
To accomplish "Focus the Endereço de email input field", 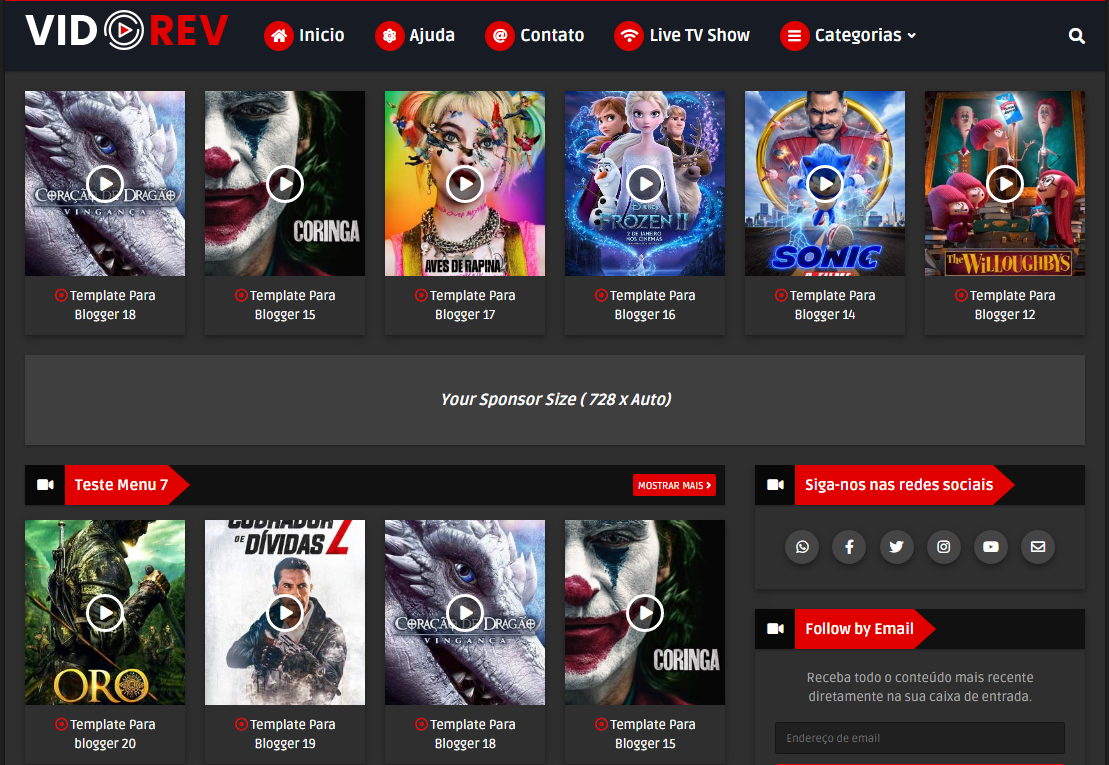I will tap(919, 738).
